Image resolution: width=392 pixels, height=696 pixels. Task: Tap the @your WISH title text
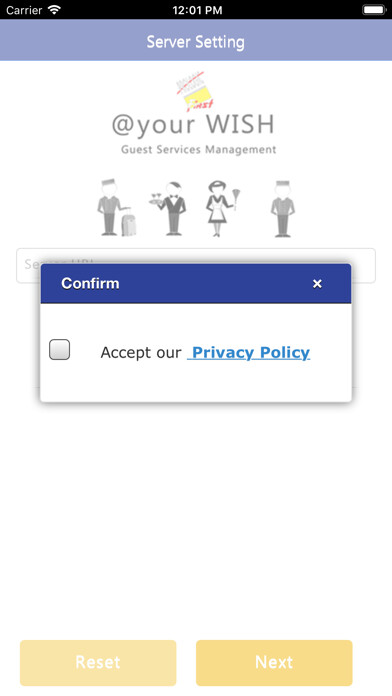[193, 125]
